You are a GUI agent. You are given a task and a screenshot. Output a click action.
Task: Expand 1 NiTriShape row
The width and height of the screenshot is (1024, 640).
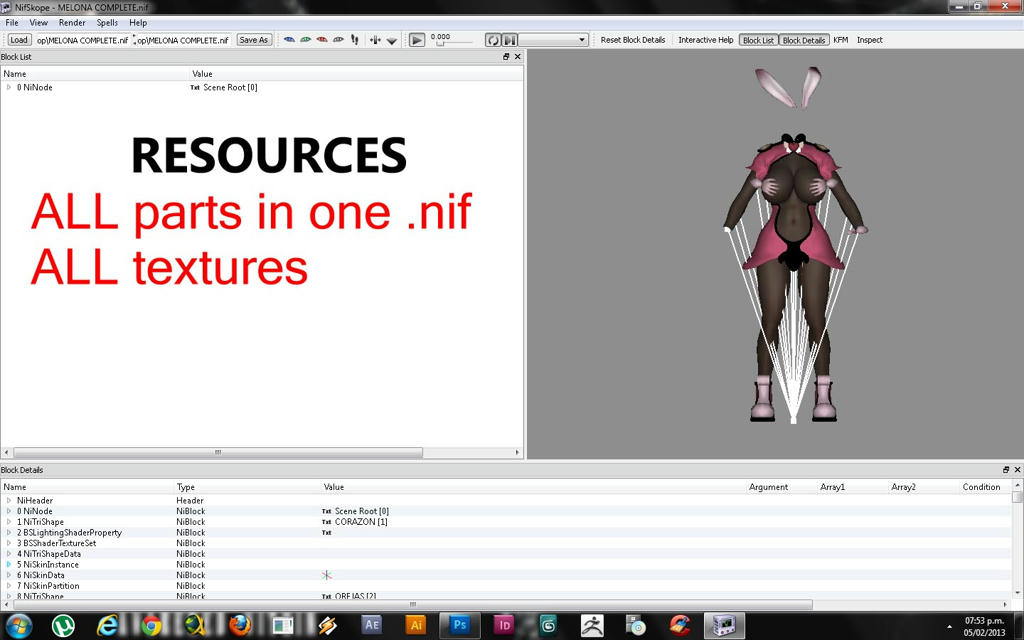click(8, 522)
